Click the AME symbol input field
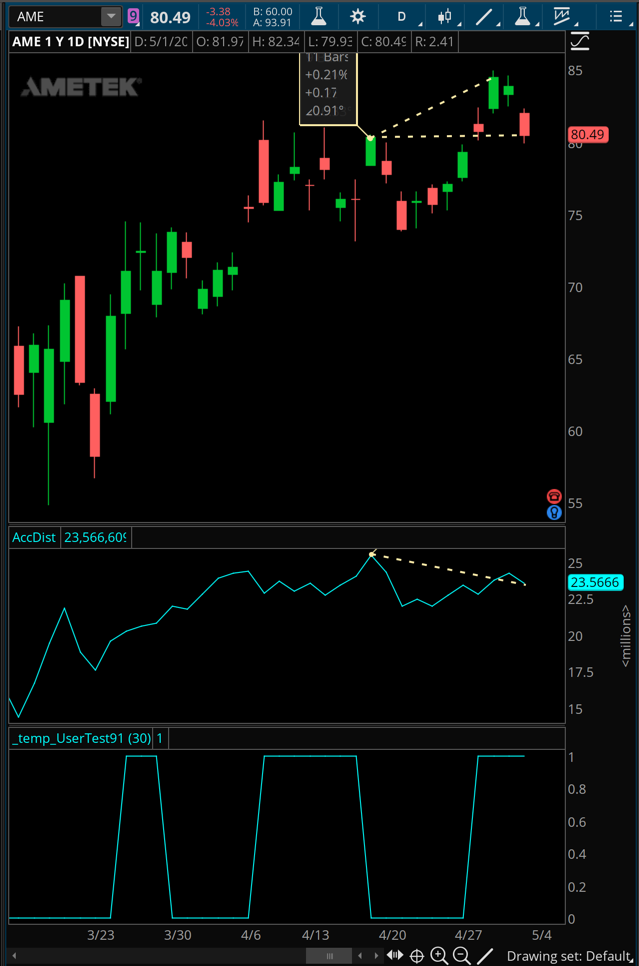The image size is (639, 966). click(55, 17)
